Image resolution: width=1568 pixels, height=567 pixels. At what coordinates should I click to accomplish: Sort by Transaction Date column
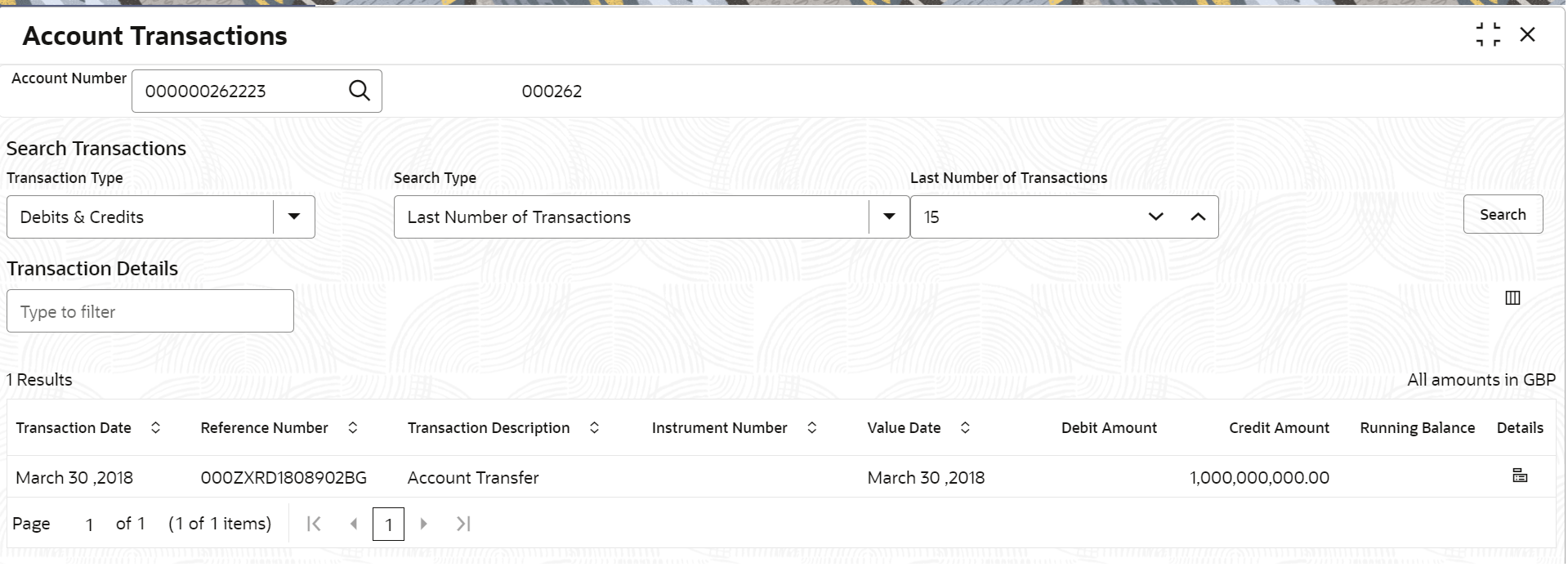point(155,428)
